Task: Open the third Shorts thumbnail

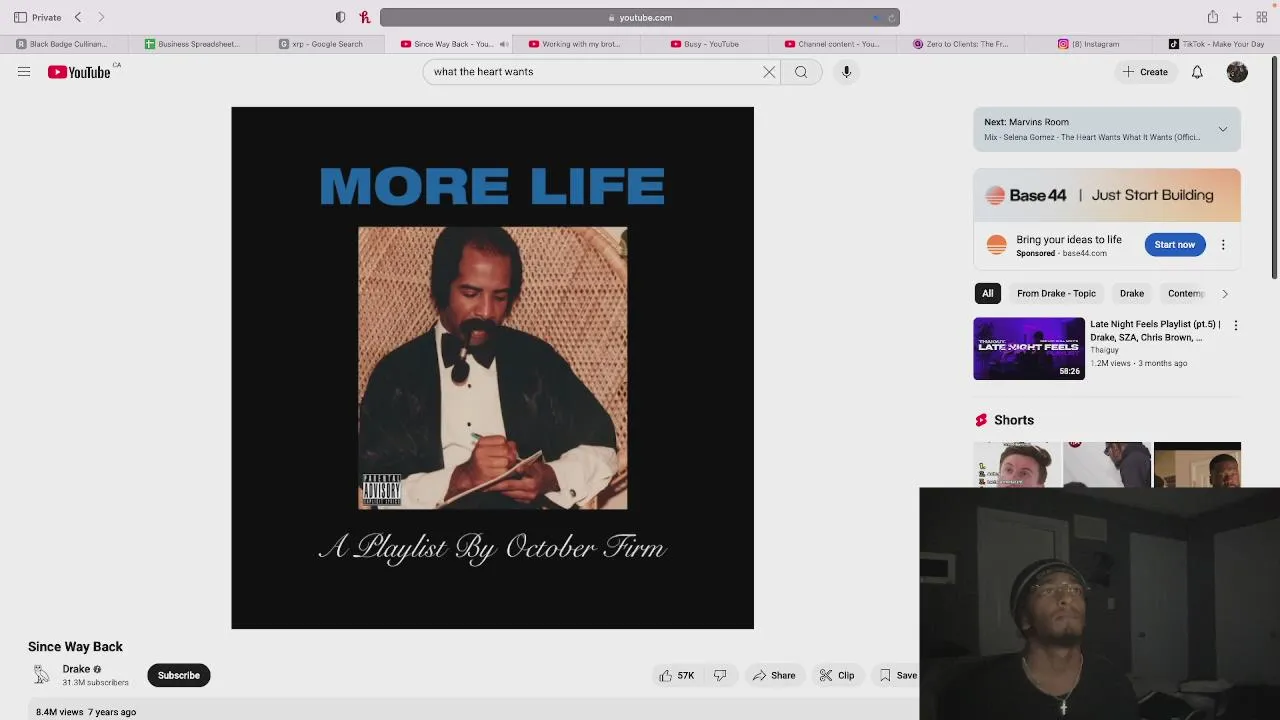Action: pos(1197,464)
